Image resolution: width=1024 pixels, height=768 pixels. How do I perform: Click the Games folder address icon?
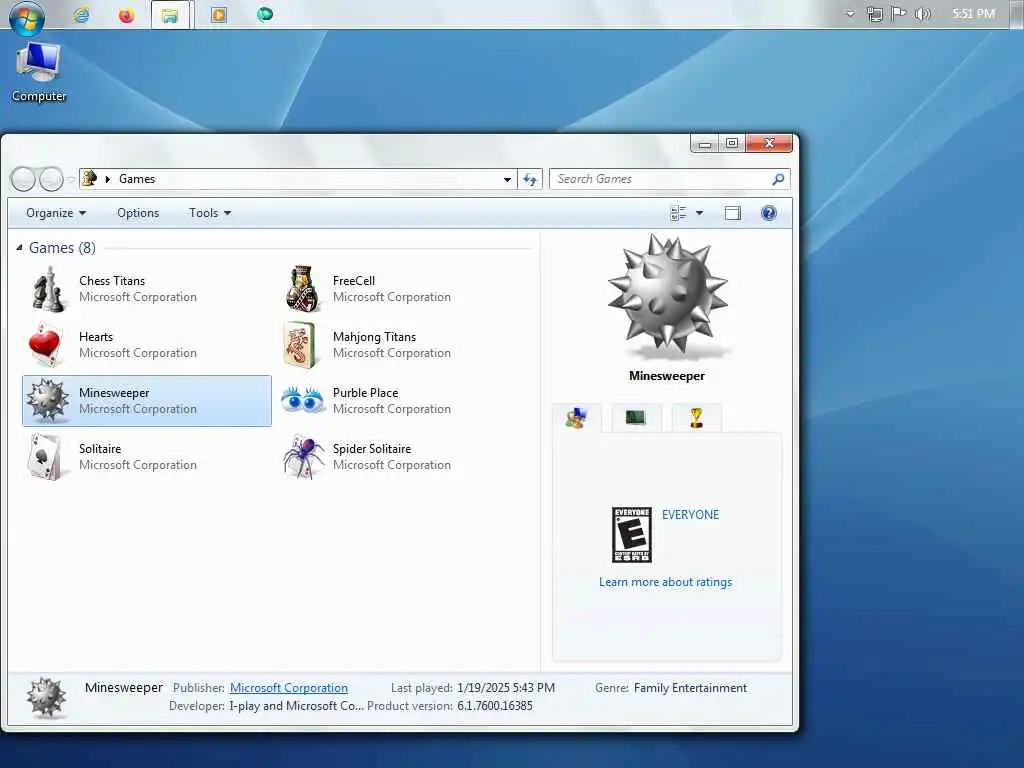tap(89, 178)
